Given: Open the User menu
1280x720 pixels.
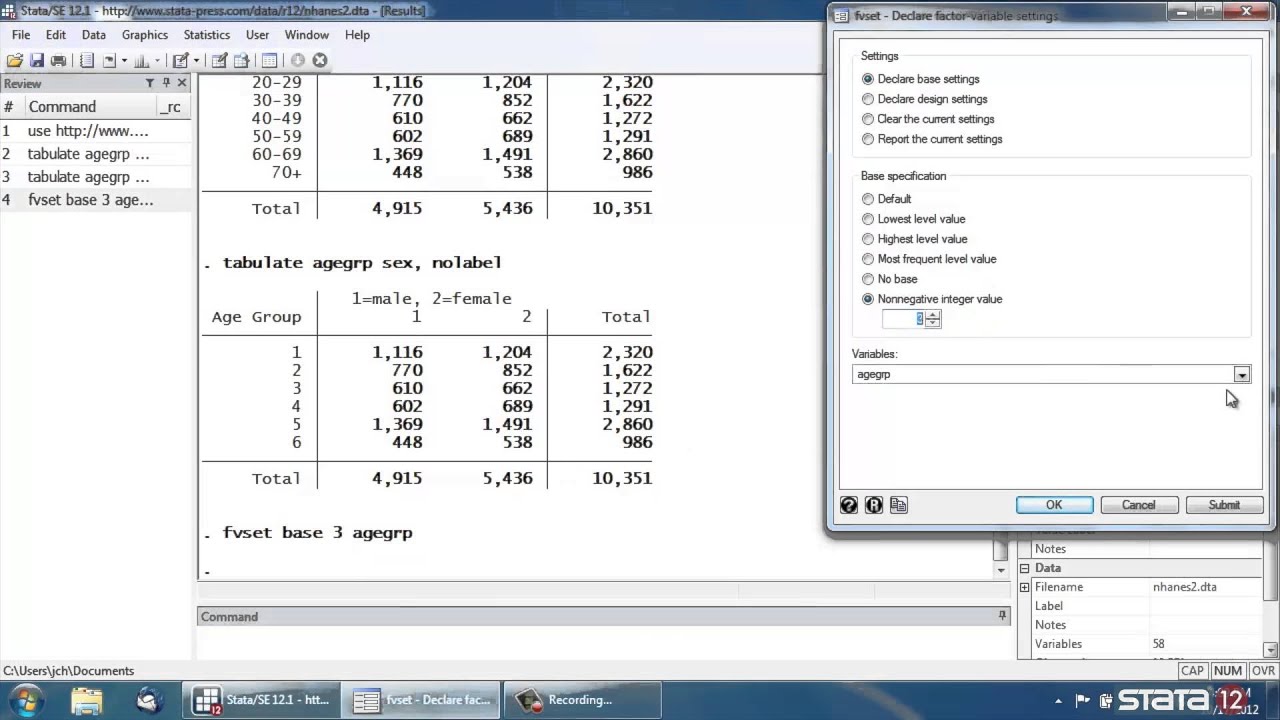Looking at the screenshot, I should (257, 35).
